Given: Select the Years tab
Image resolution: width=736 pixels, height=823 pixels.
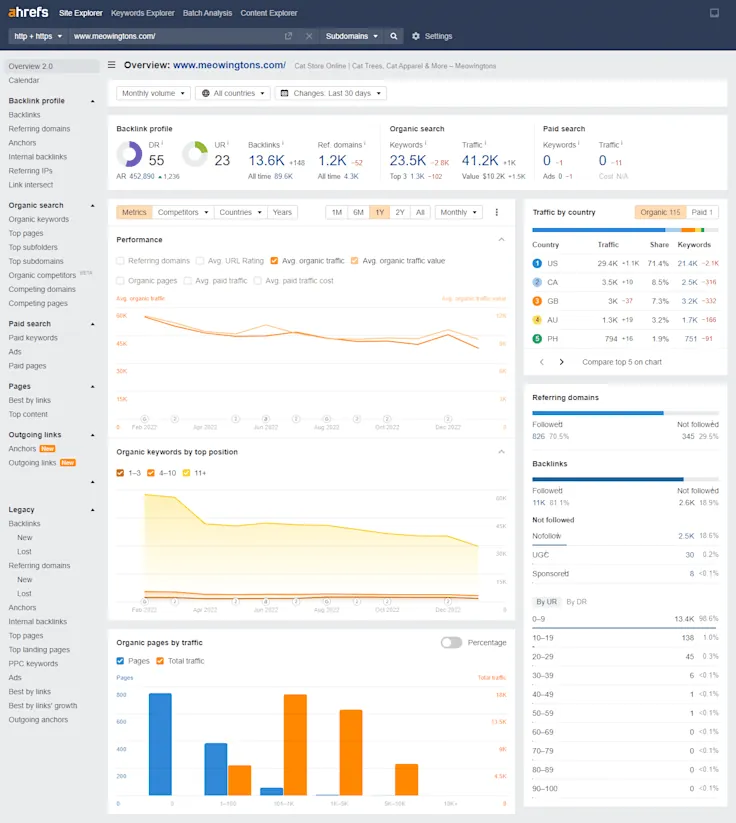Looking at the screenshot, I should (x=282, y=212).
